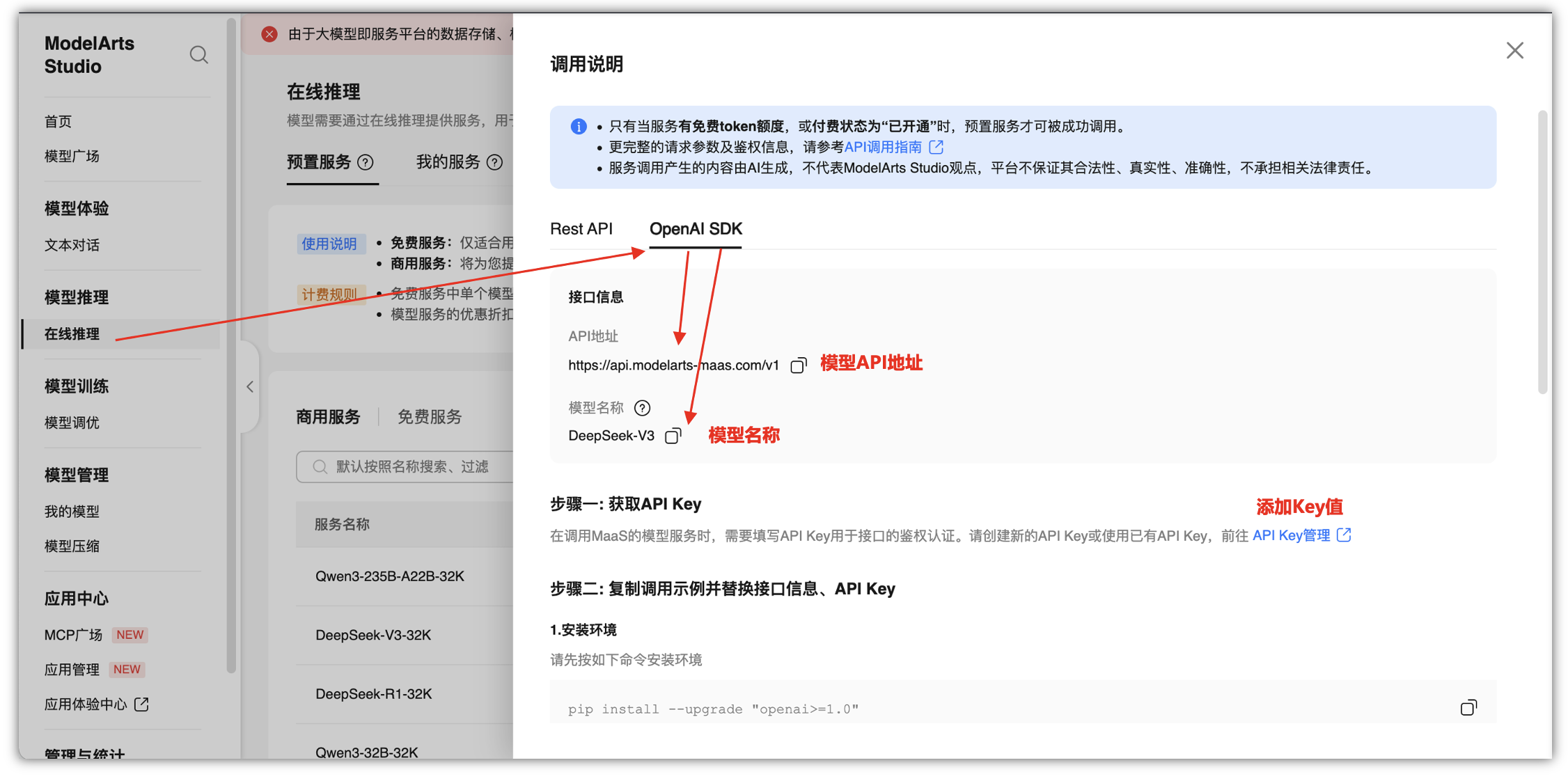Collapse the sidebar with the chevron handle
The height and width of the screenshot is (781, 1568).
pyautogui.click(x=250, y=386)
